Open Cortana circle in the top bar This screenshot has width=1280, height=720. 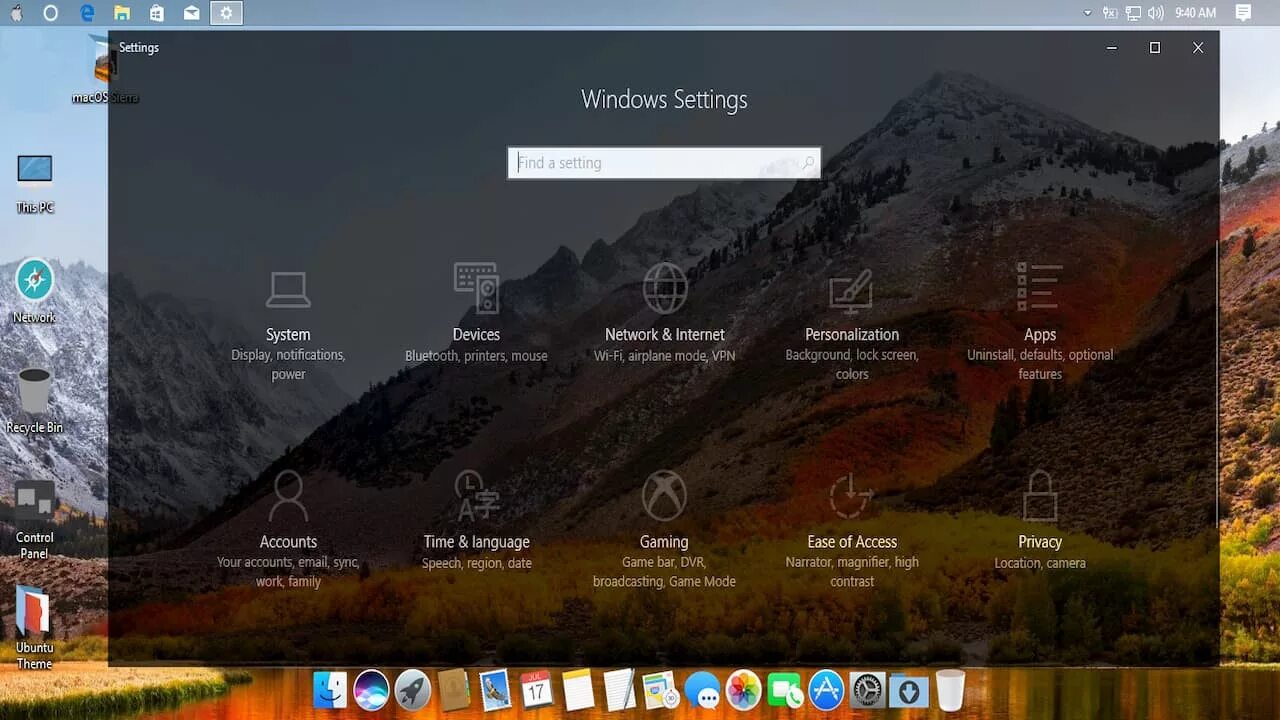51,13
